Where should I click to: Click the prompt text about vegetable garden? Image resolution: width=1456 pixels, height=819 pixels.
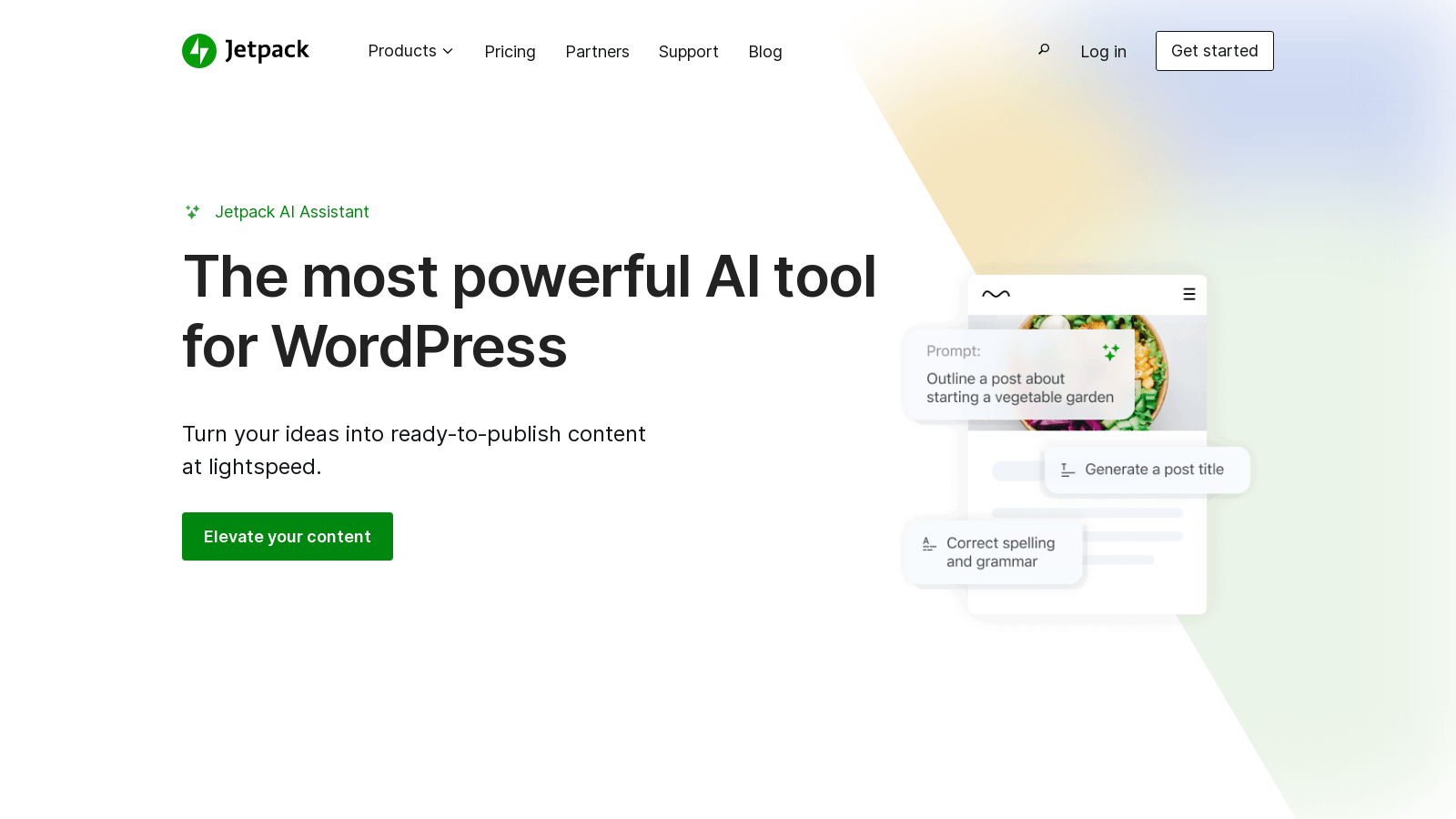(1020, 388)
